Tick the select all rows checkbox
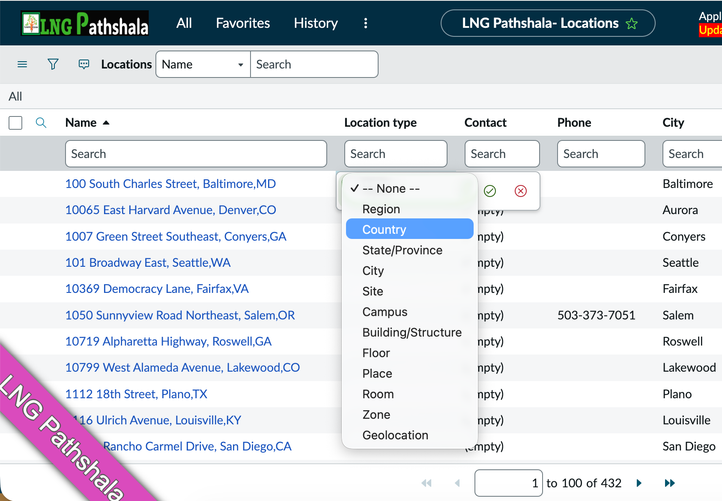This screenshot has width=722, height=501. pos(15,123)
